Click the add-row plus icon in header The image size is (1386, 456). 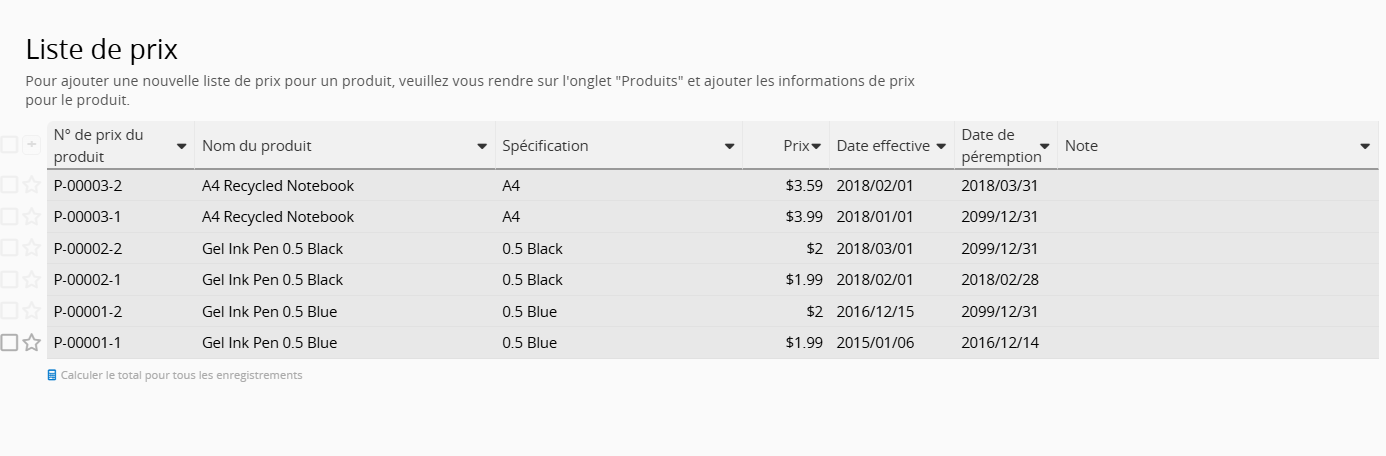32,145
